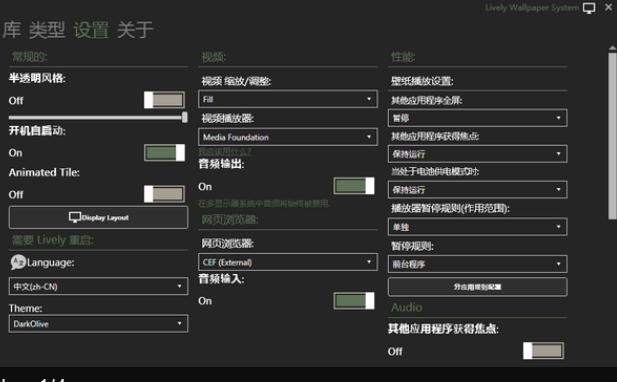Click the Display Layout button
The height and width of the screenshot is (382, 617).
coord(98,218)
